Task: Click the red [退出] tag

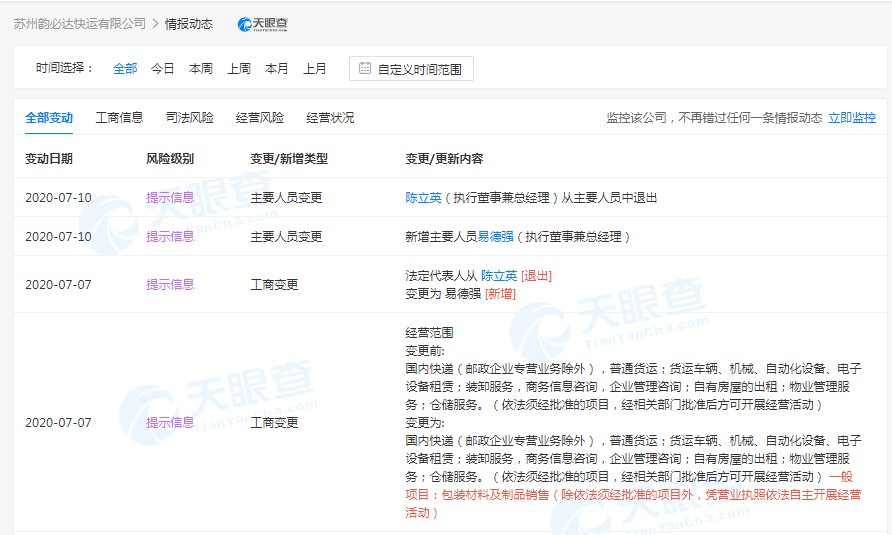Action: [536, 276]
